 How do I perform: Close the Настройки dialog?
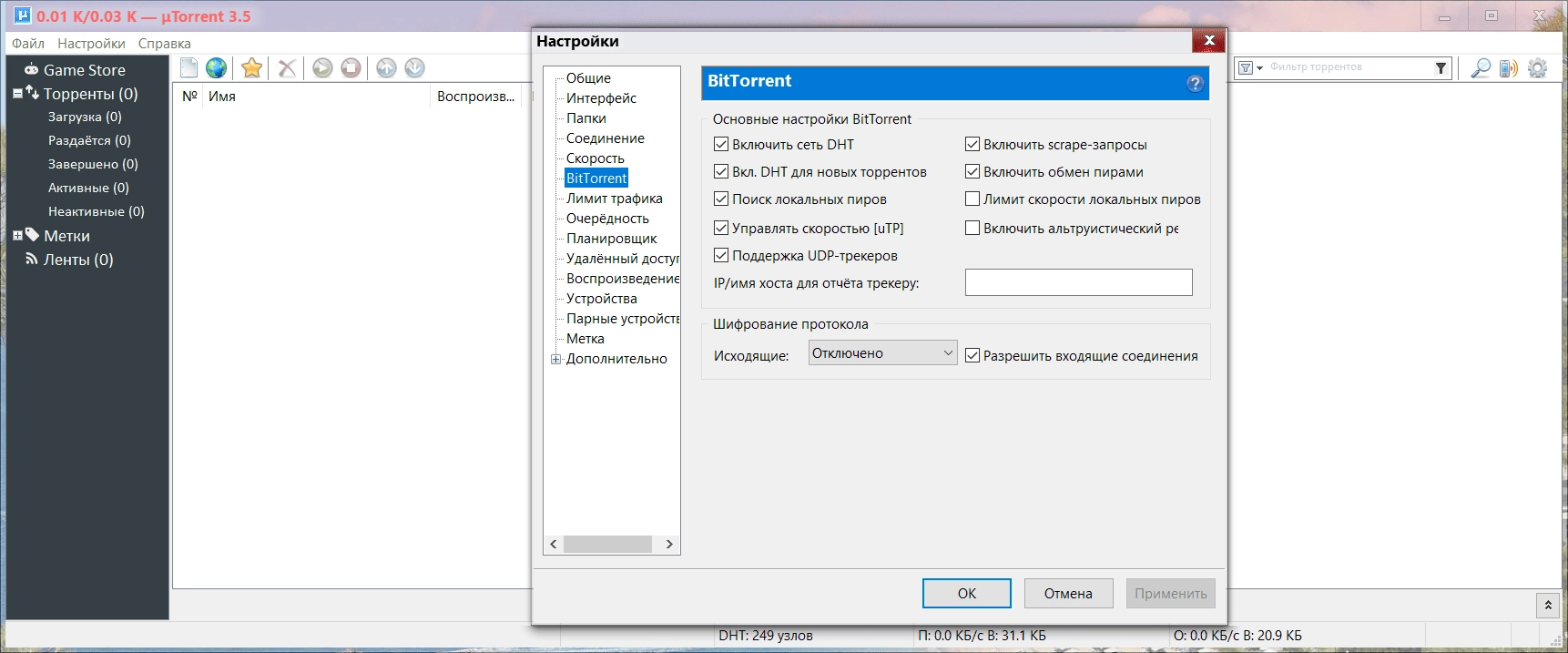click(1208, 40)
